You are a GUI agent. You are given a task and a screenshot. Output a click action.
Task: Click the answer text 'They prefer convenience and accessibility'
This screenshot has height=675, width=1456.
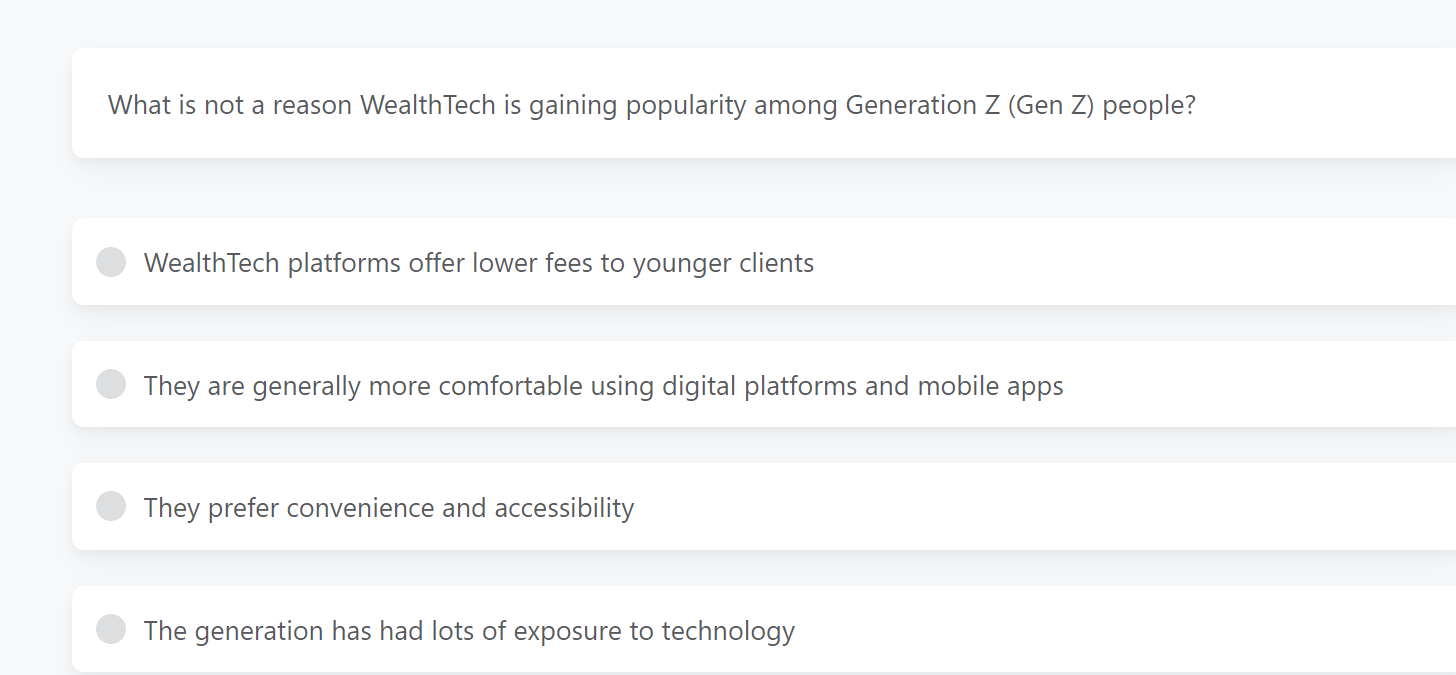point(389,506)
